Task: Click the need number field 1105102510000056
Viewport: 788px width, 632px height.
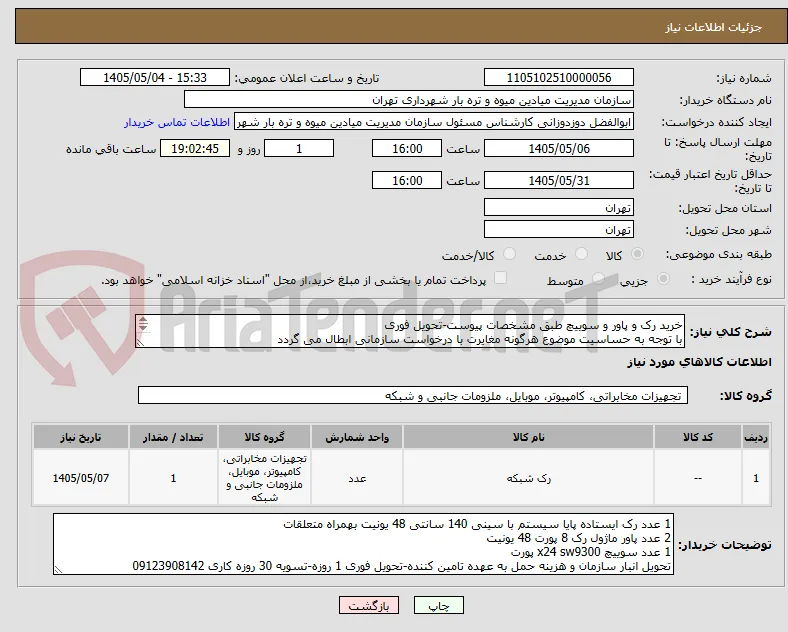Action: point(559,78)
